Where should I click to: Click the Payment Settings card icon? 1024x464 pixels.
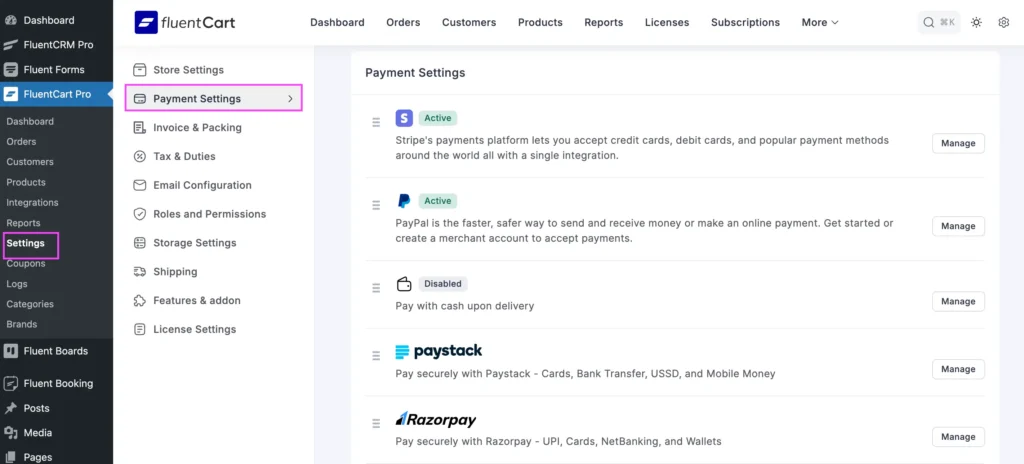click(139, 99)
